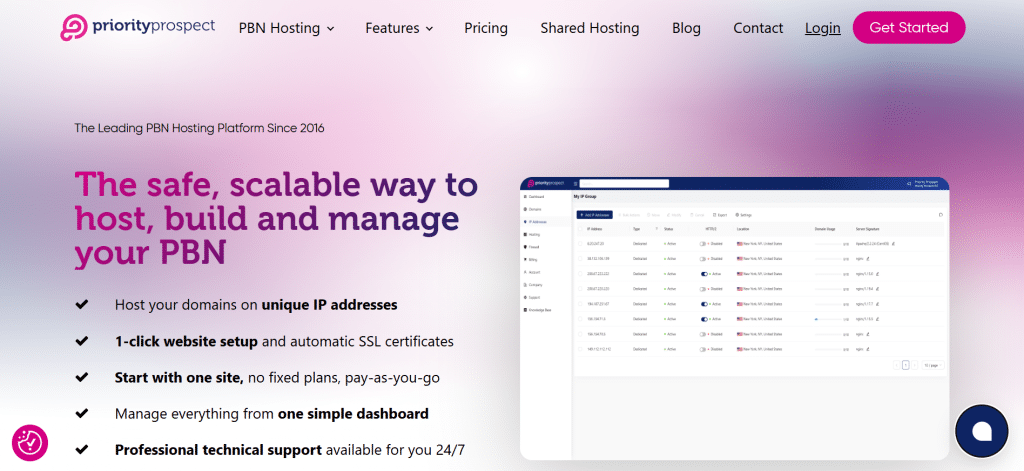The image size is (1024, 471).
Task: Click the domain usage bar for 149.112.112.112
Action: [x=828, y=349]
